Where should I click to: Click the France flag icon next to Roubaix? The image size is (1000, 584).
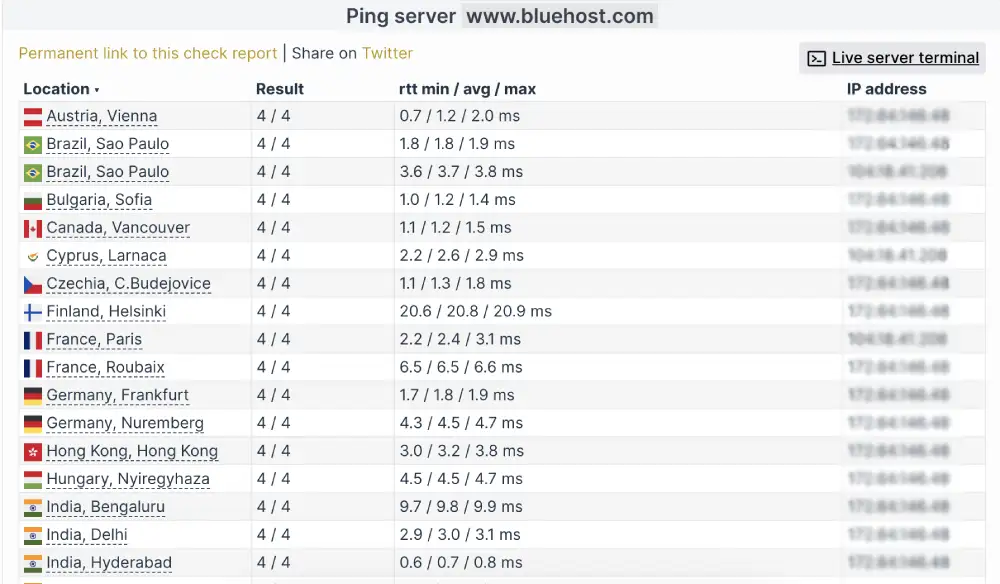point(31,368)
